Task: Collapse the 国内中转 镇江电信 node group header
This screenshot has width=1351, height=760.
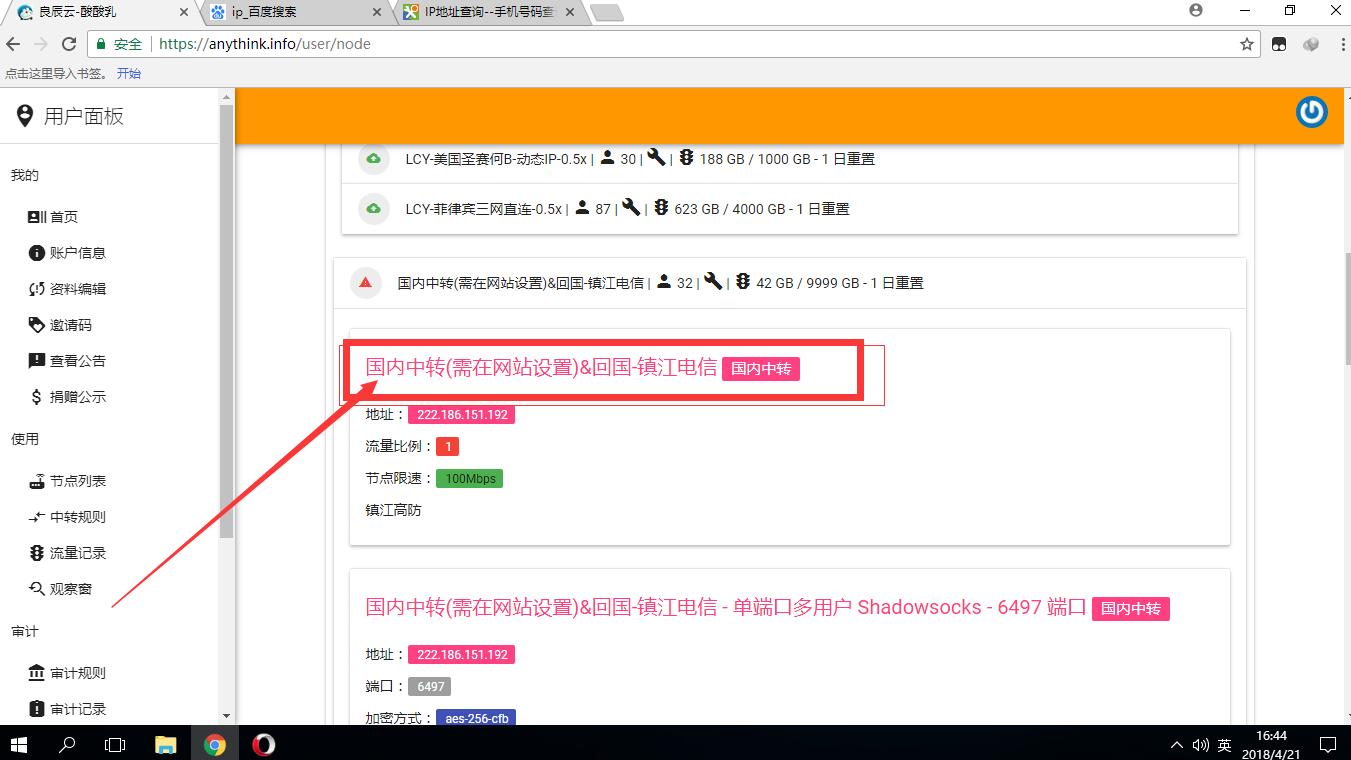Action: 660,283
